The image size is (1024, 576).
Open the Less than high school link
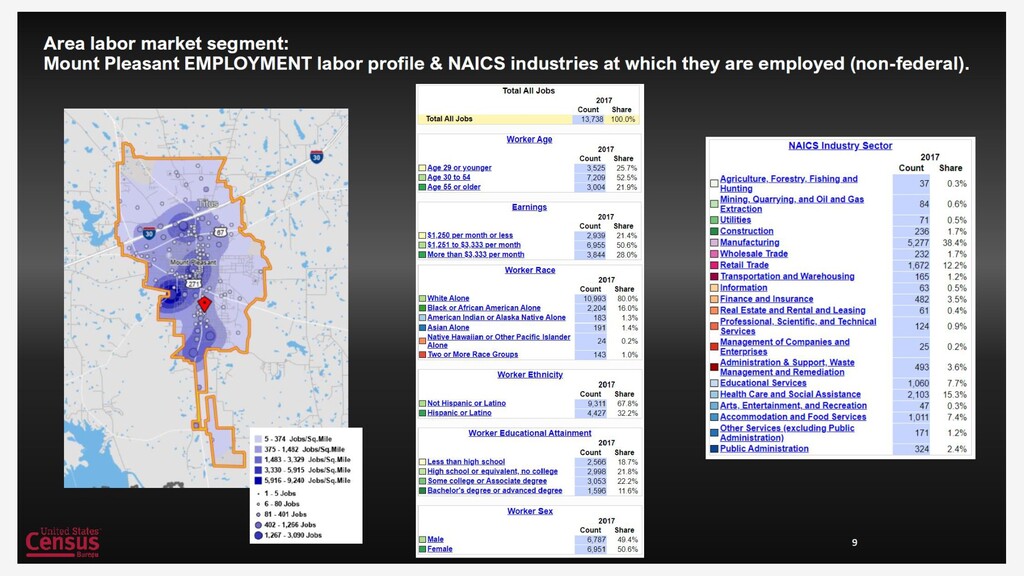tap(466, 462)
